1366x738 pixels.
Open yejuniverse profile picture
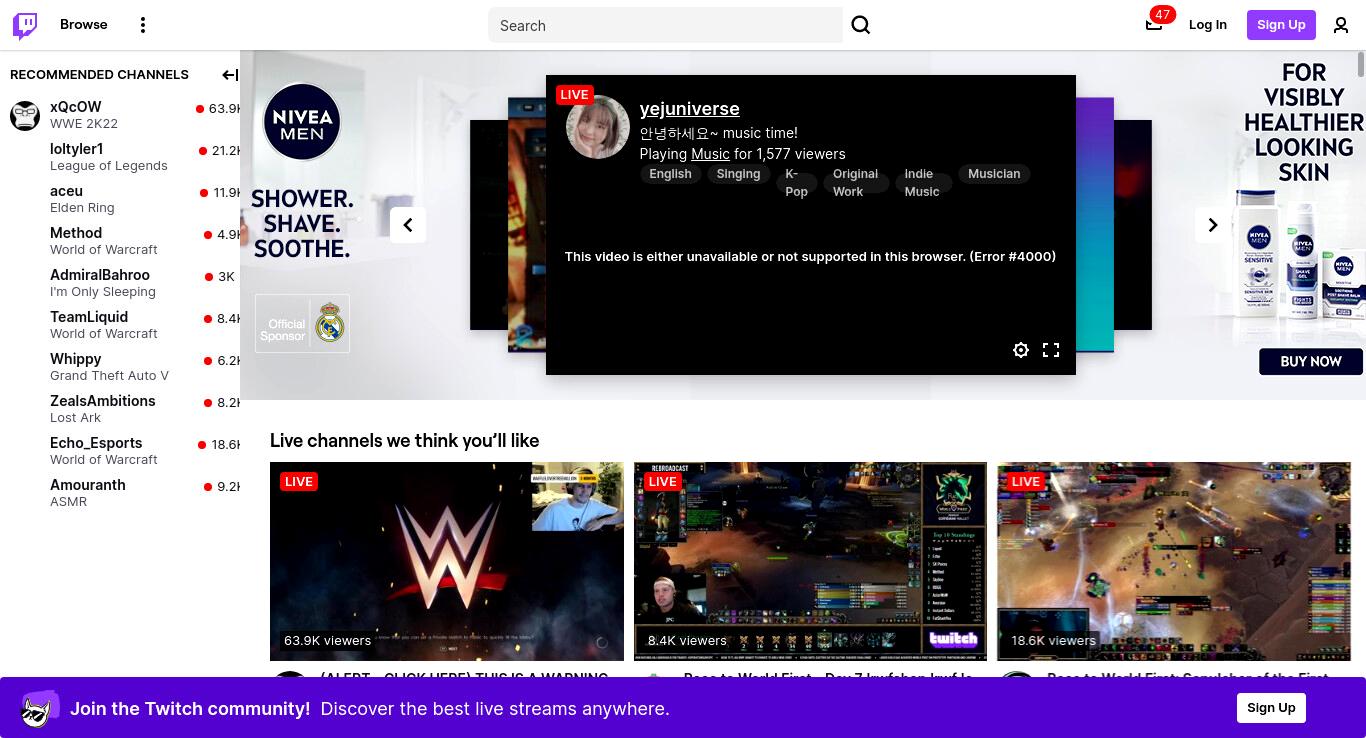[x=598, y=127]
